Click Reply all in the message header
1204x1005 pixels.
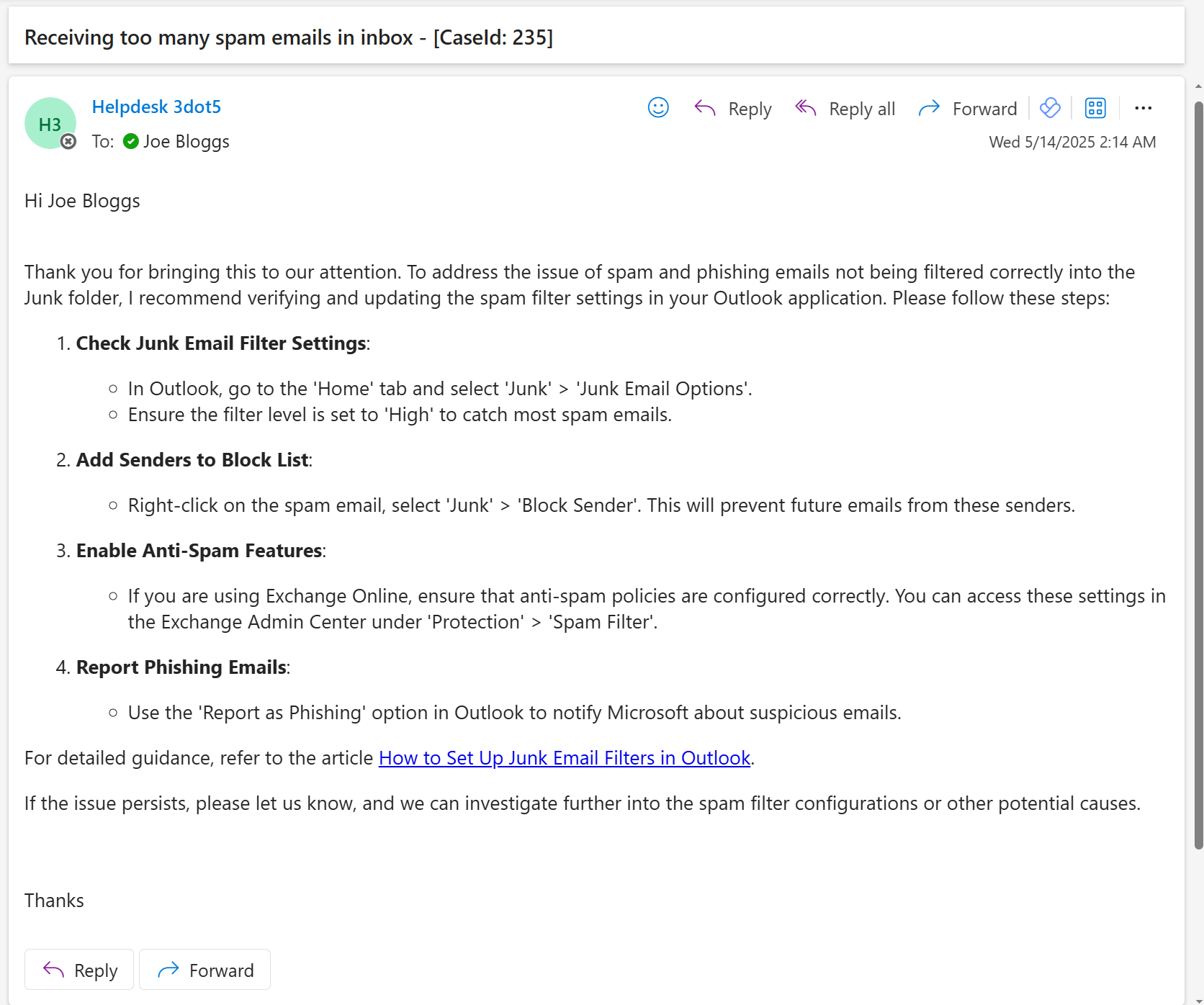coord(845,109)
